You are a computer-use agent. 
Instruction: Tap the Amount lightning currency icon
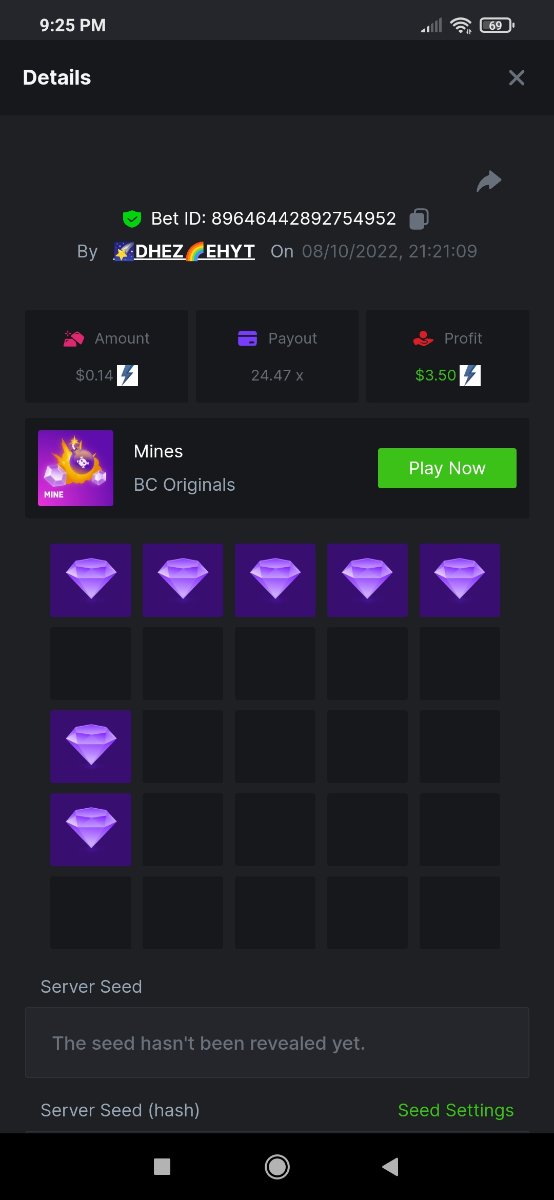pyautogui.click(x=128, y=376)
